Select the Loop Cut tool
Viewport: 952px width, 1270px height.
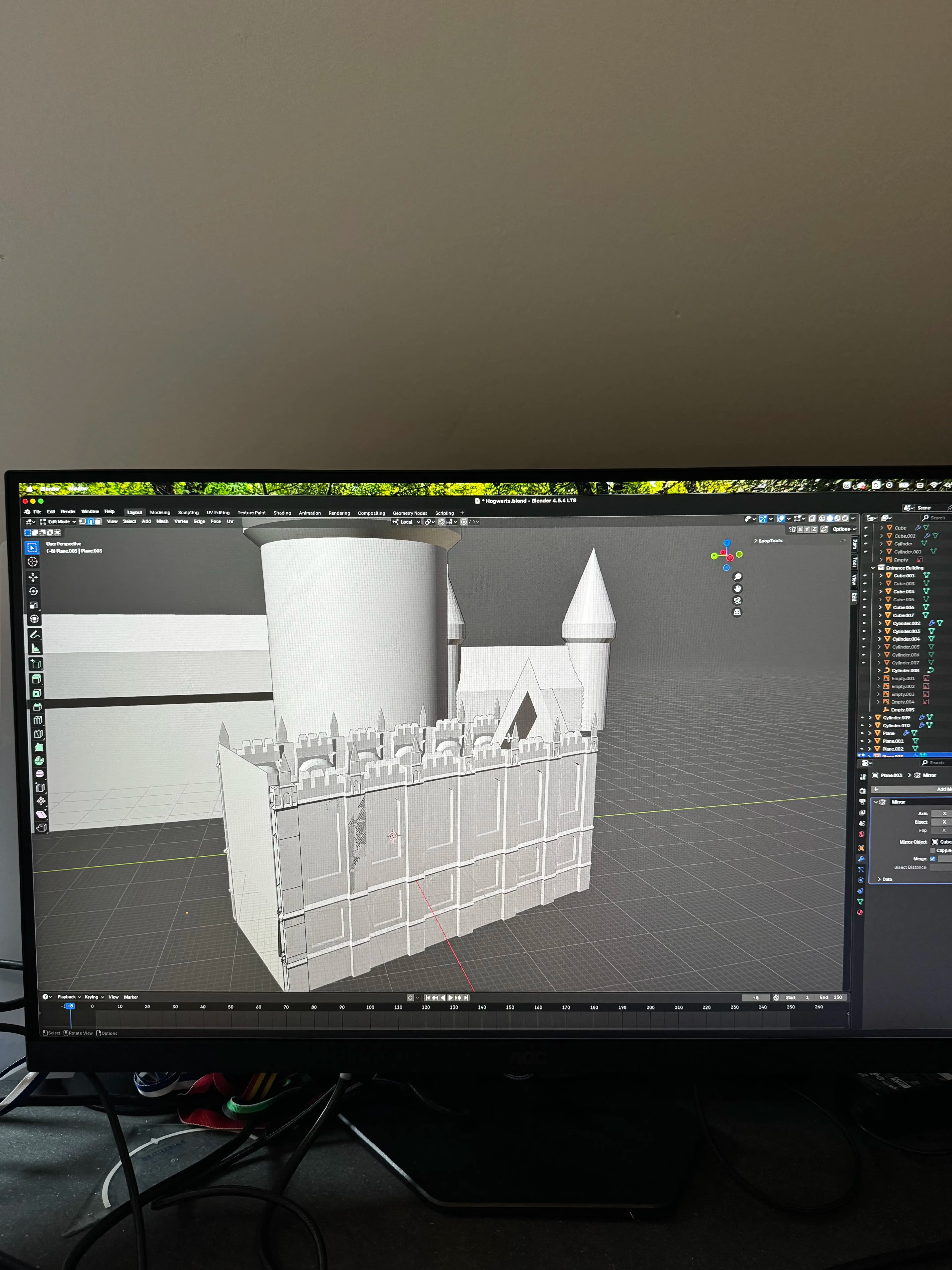click(x=38, y=721)
